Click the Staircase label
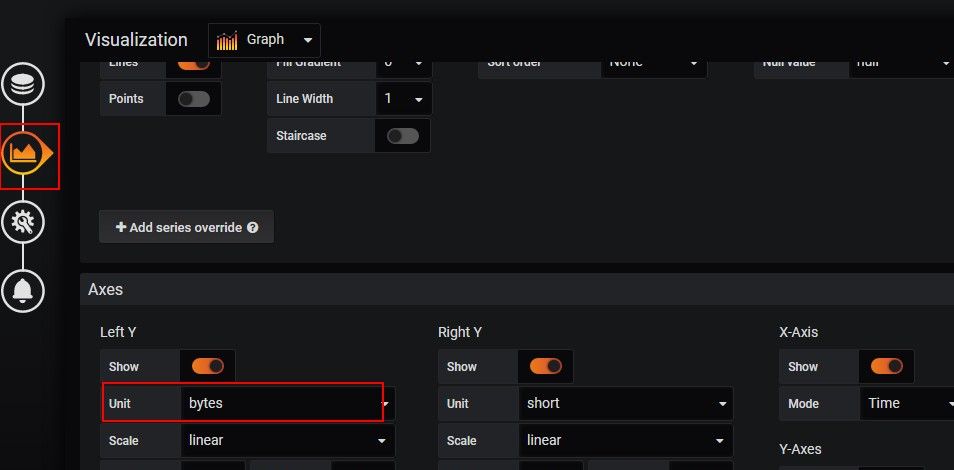 click(301, 136)
